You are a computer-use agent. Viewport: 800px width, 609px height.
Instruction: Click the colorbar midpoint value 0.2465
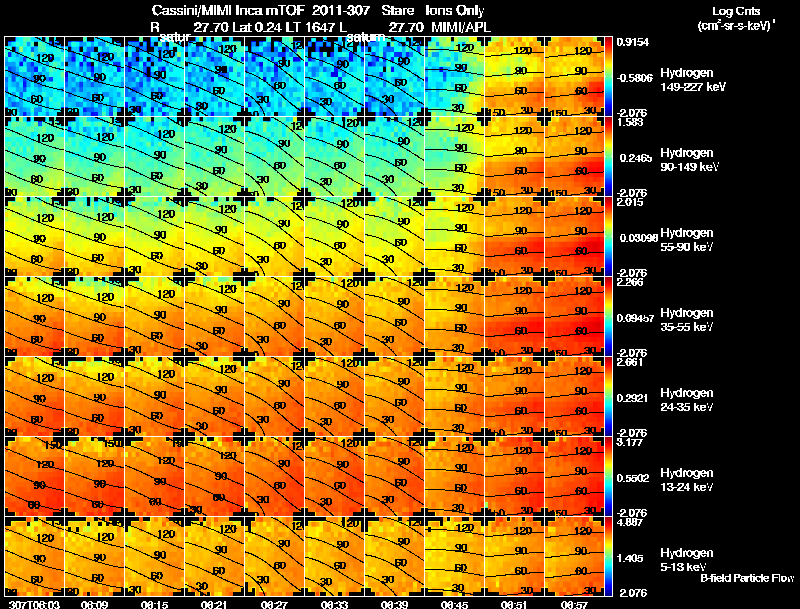click(634, 158)
